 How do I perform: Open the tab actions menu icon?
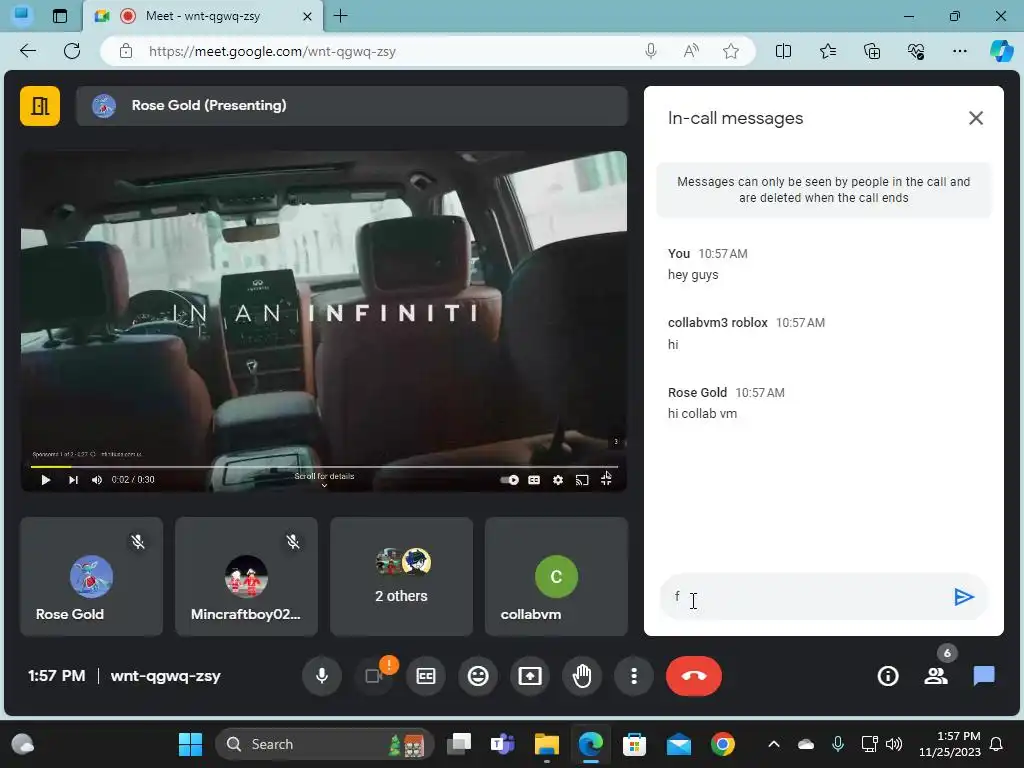[x=59, y=16]
